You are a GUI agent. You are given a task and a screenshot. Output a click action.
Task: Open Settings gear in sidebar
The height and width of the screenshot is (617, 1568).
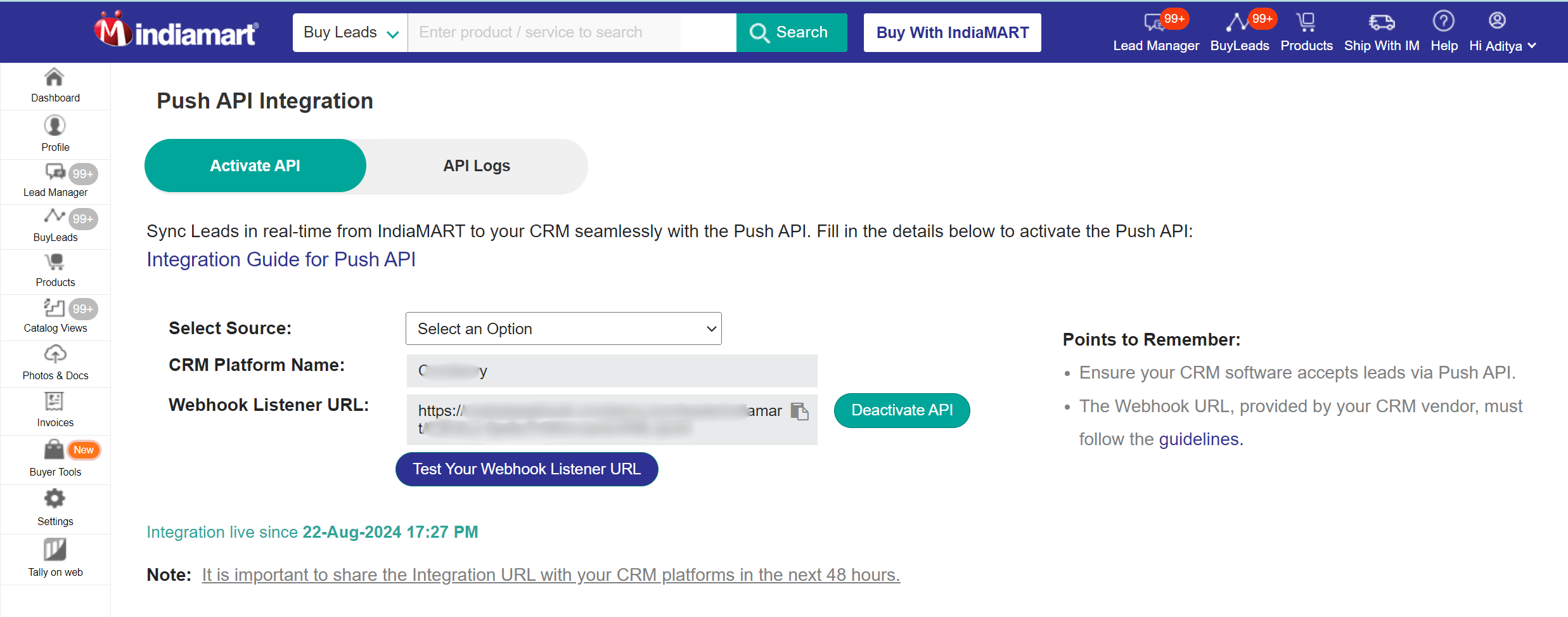coord(55,500)
